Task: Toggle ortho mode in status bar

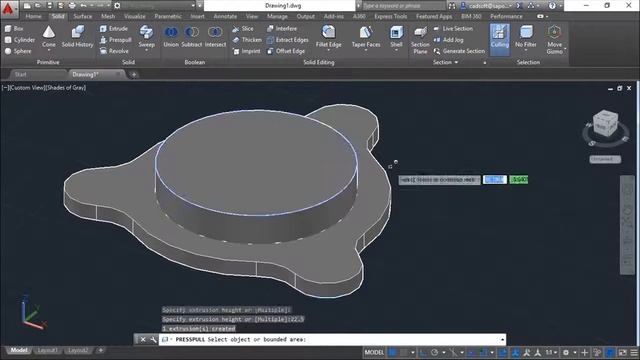Action: pos(423,352)
